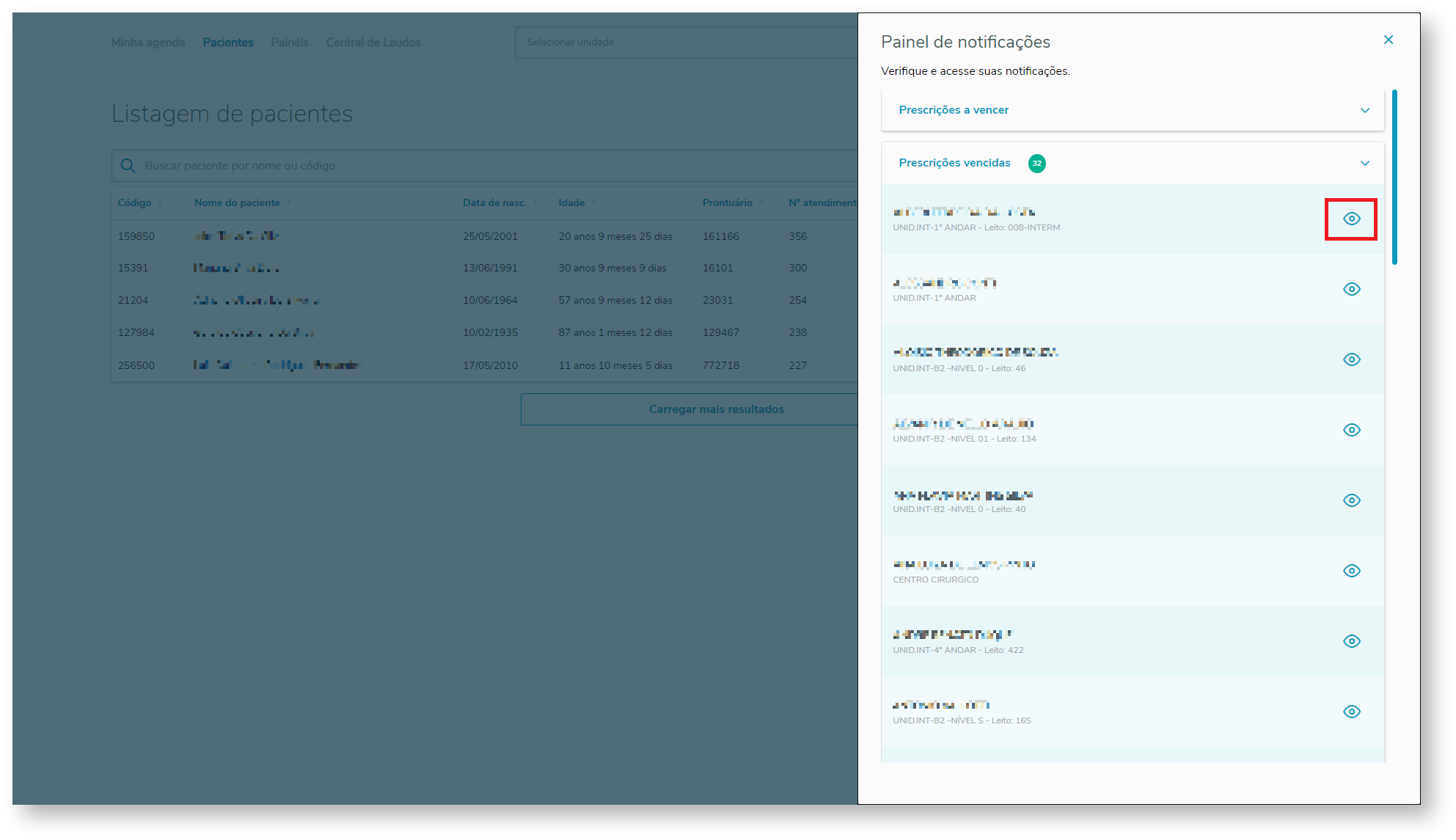Sort table by Código column header
The height and width of the screenshot is (840, 1456).
click(x=135, y=202)
